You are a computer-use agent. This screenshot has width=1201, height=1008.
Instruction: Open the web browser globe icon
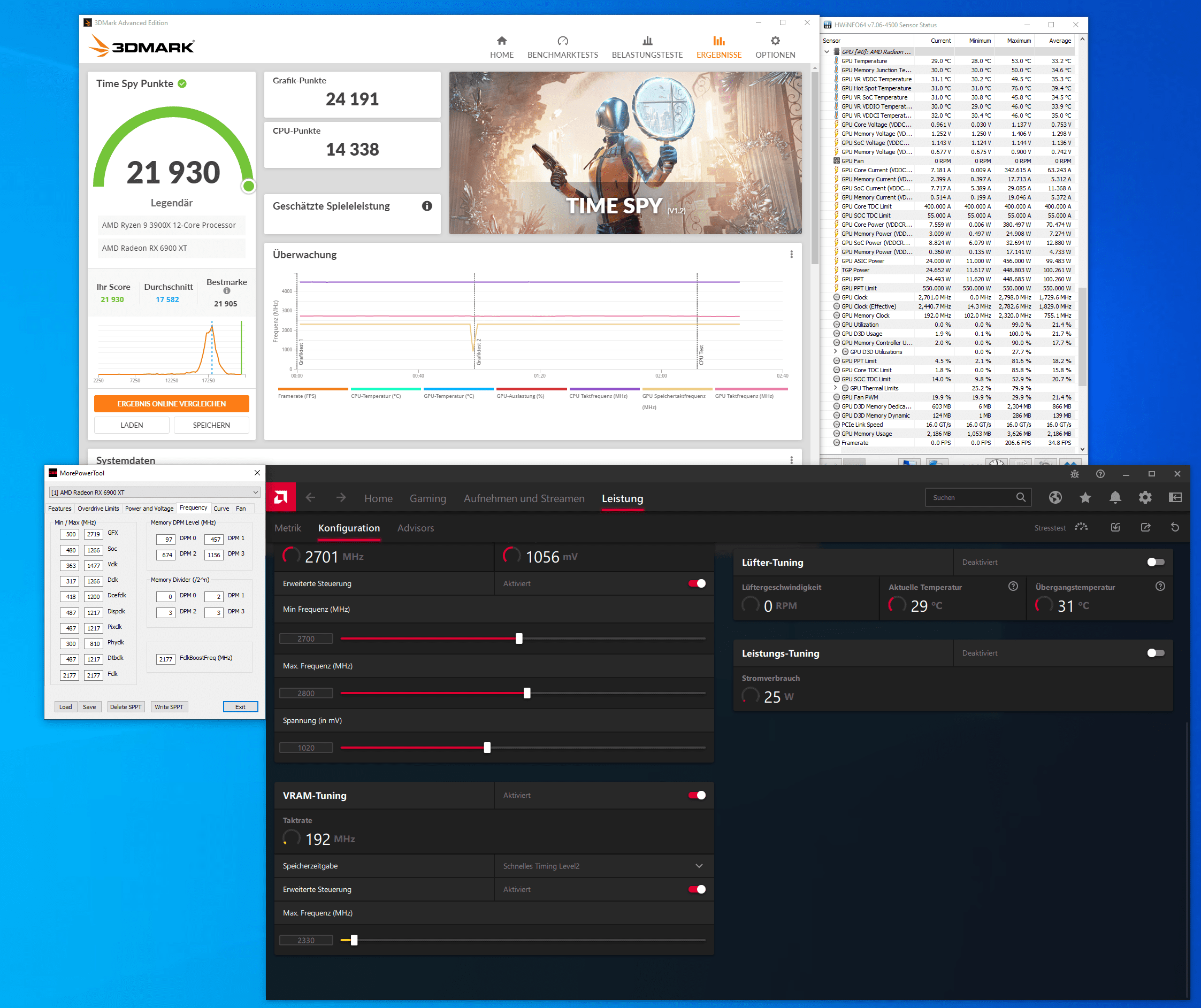point(1055,497)
